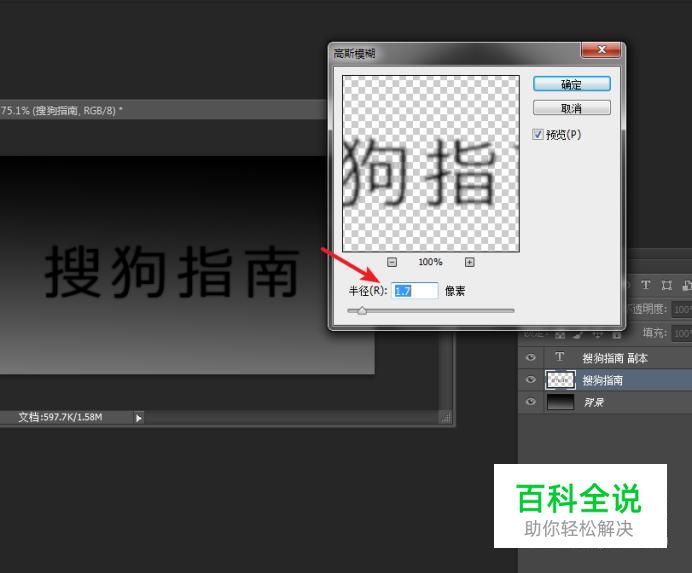Screen dimensions: 692x573
Task: Click the Gaussian Blur preview image
Action: point(431,164)
